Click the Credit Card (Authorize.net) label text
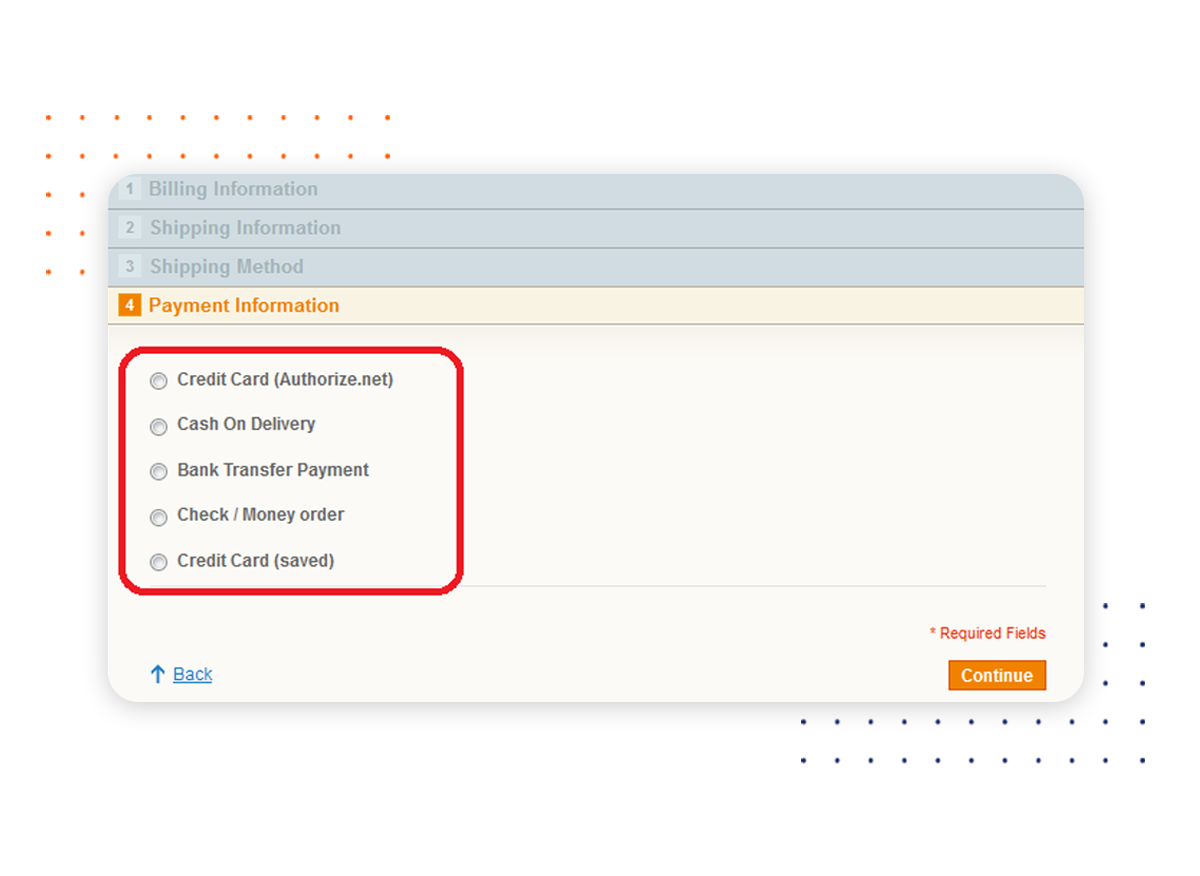This screenshot has height=876, width=1200. pos(285,380)
